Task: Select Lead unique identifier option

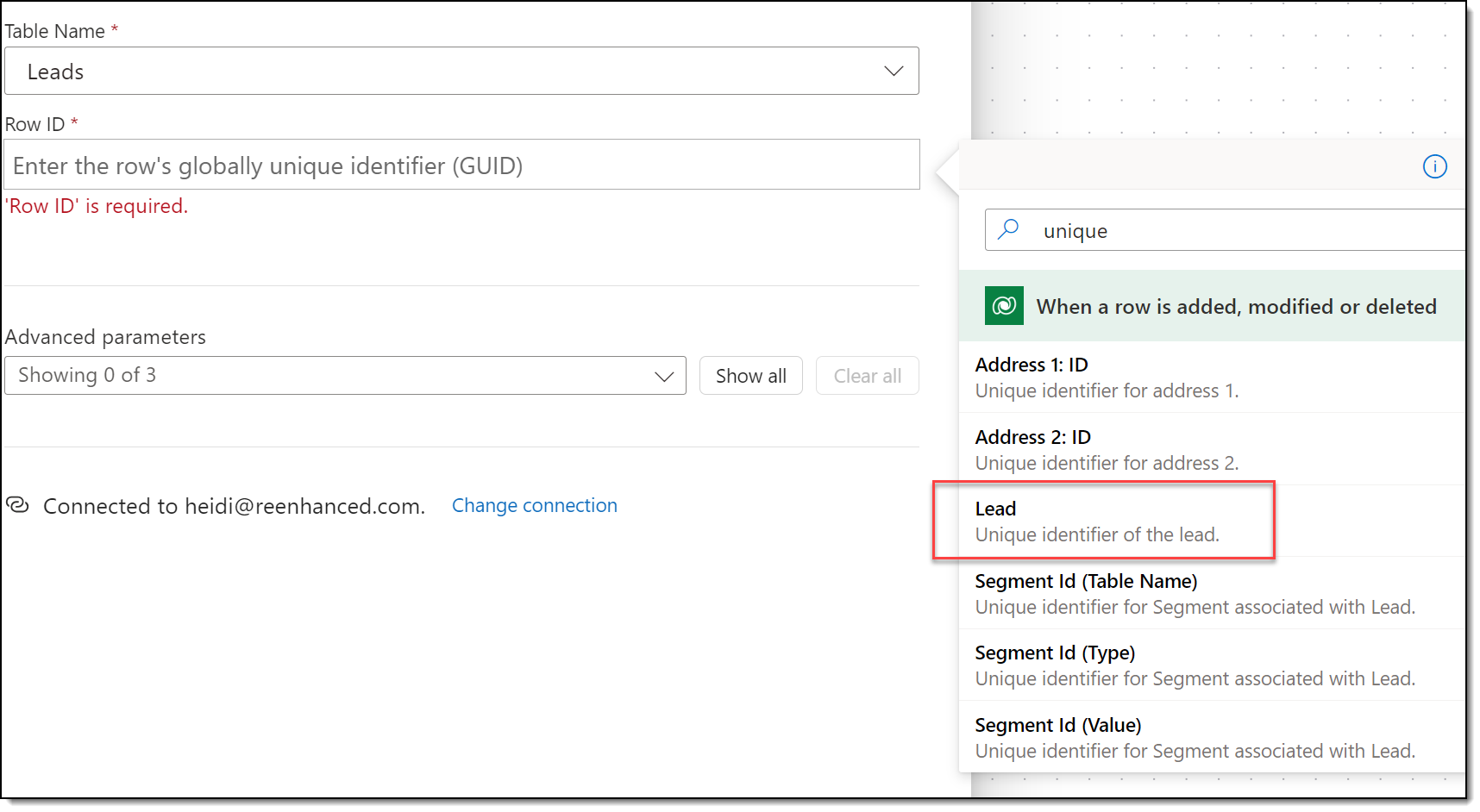Action: tap(1212, 521)
